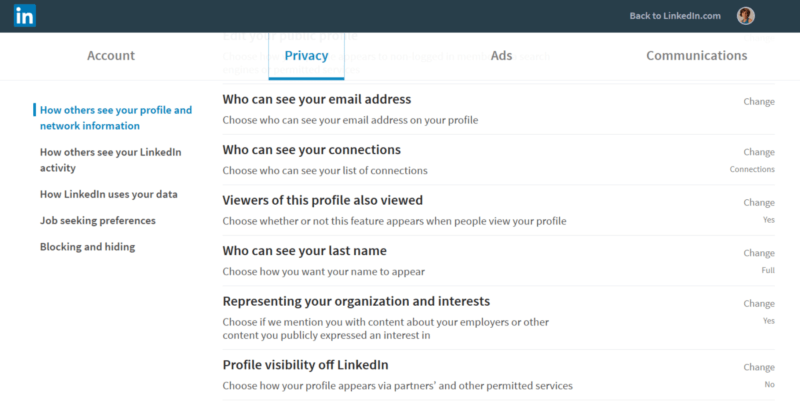Select How others see your profile section
The image size is (800, 404).
click(x=116, y=118)
